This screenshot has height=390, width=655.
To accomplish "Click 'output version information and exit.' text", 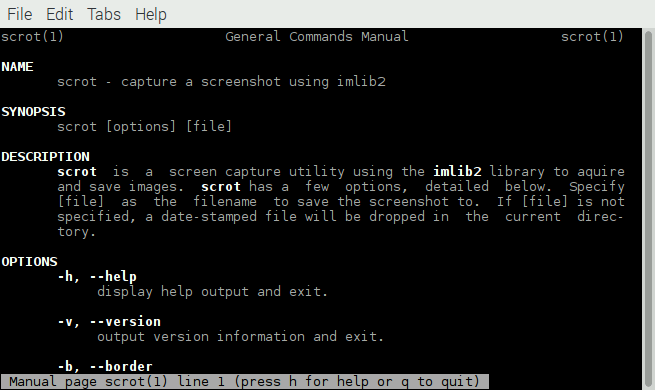I will 240,337.
